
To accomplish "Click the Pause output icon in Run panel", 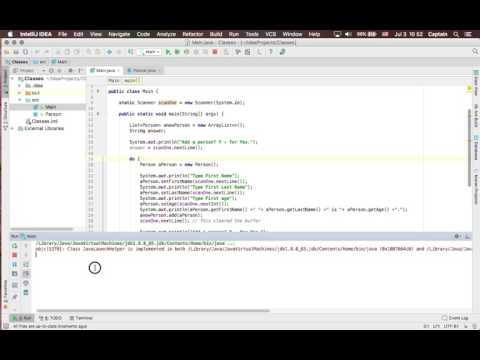I will [14, 264].
